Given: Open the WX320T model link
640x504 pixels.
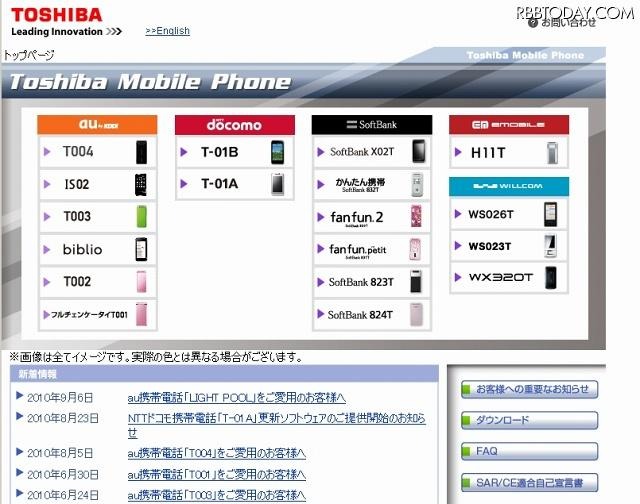Looking at the screenshot, I should [501, 278].
